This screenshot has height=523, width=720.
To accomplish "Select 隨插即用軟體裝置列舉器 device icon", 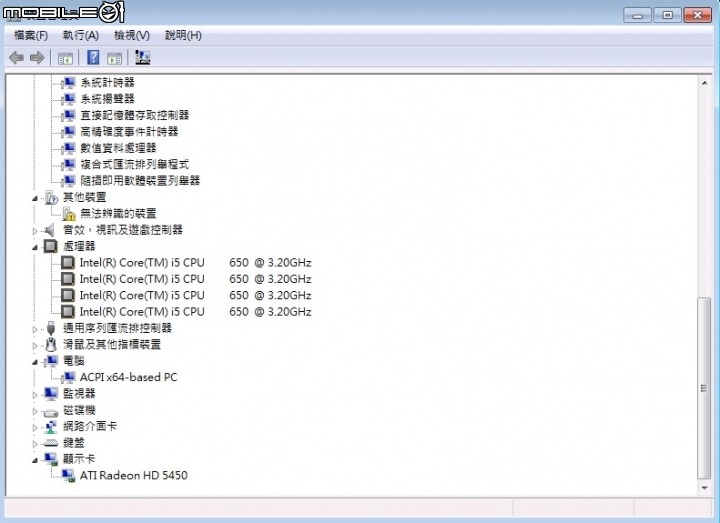I will click(69, 181).
